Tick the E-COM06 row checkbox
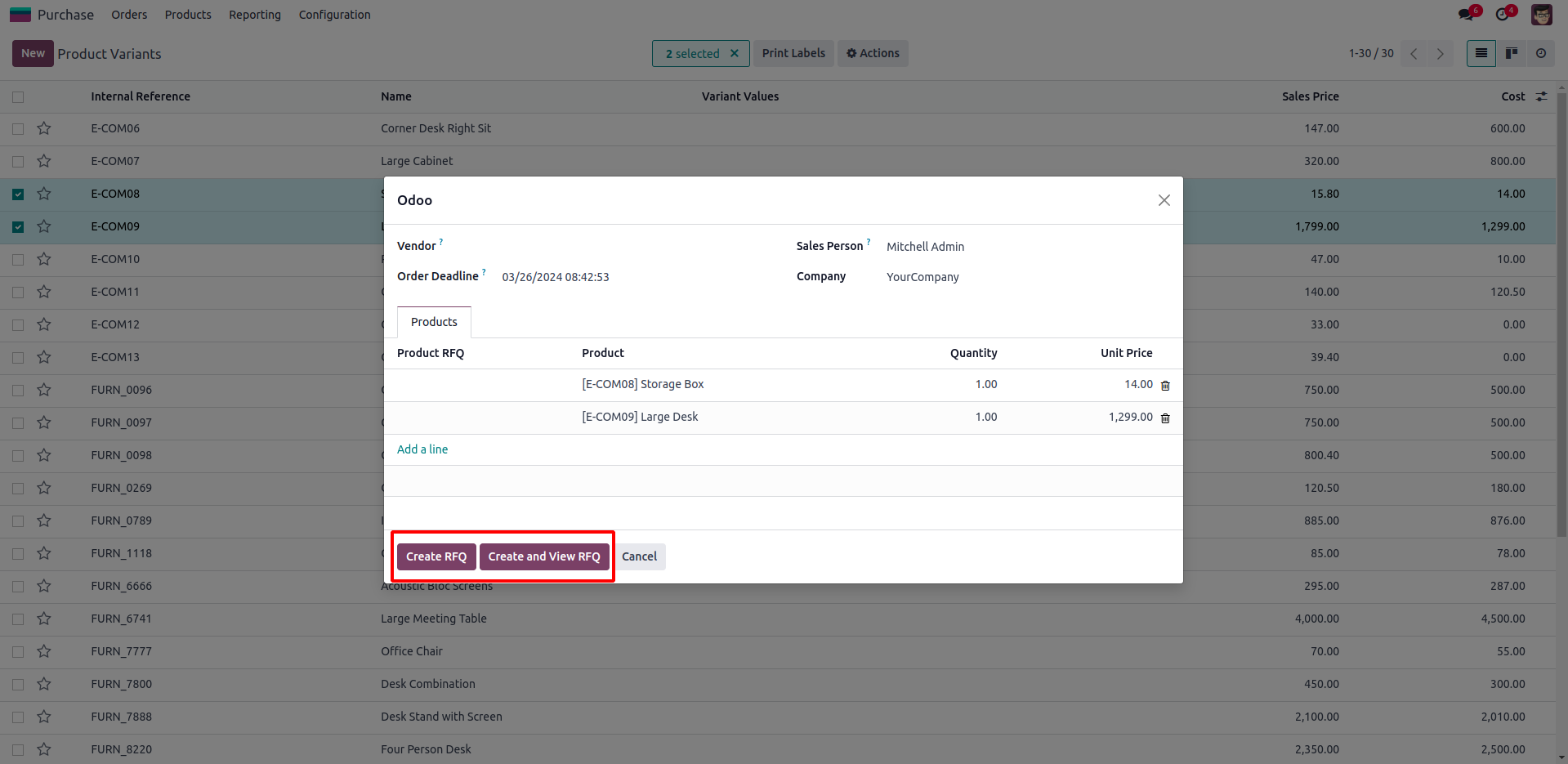This screenshot has width=1568, height=764. pyautogui.click(x=18, y=129)
